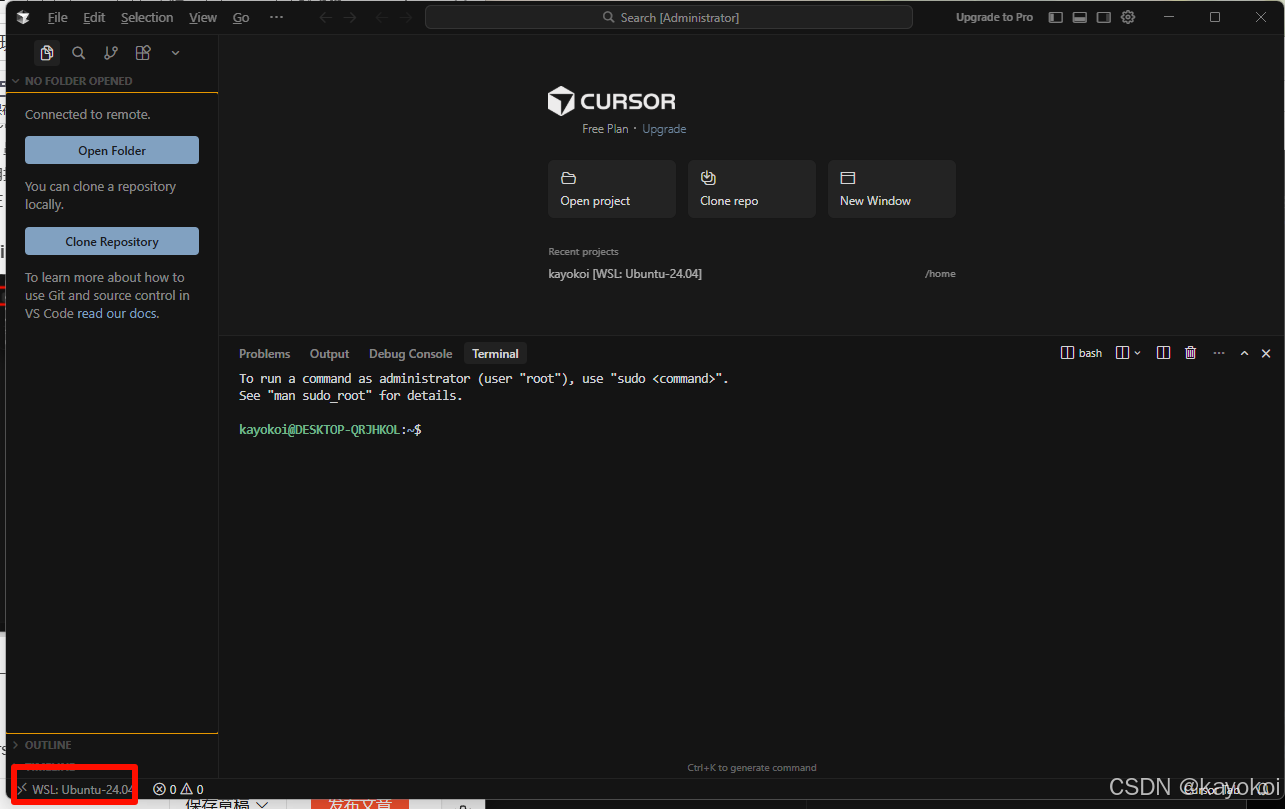
Task: Select the Terminal tab
Action: point(495,354)
